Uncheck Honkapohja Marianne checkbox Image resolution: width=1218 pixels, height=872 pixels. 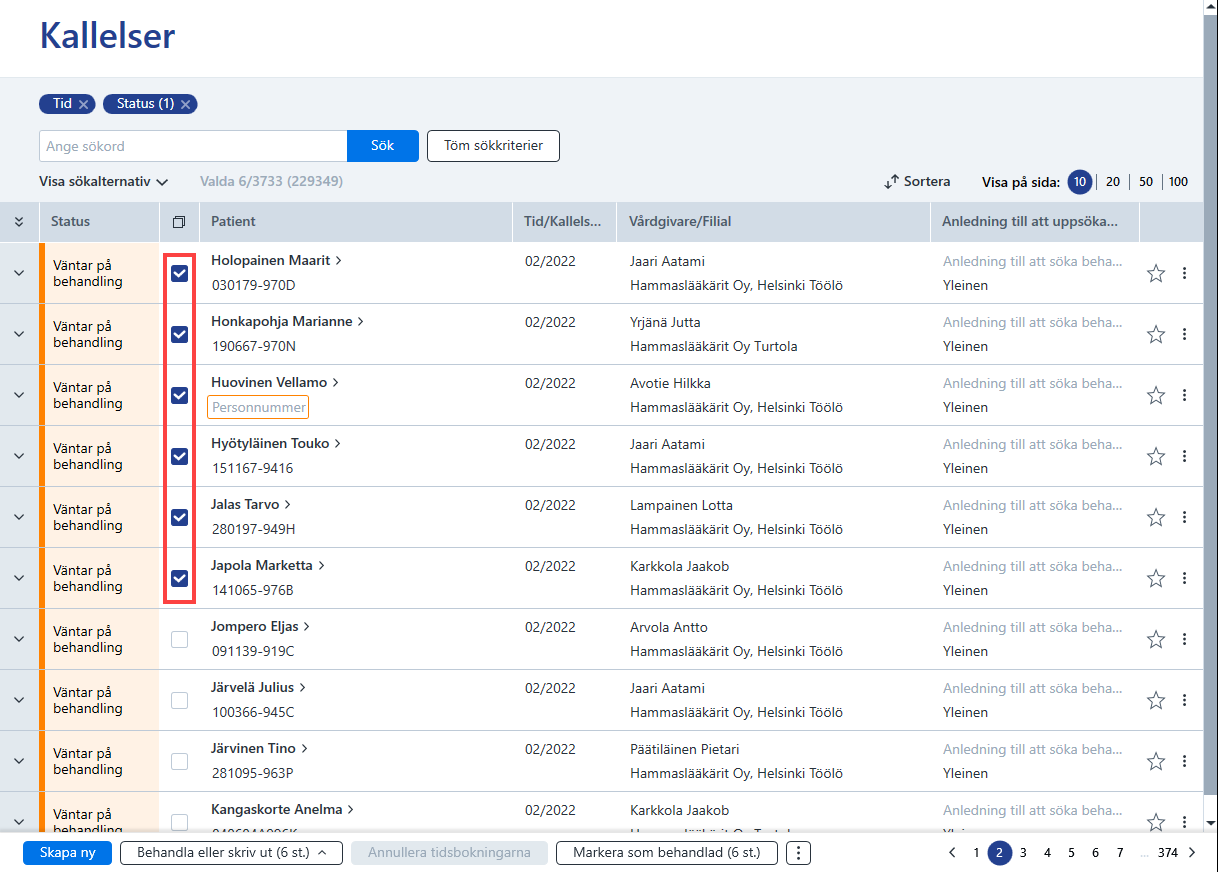[179, 334]
